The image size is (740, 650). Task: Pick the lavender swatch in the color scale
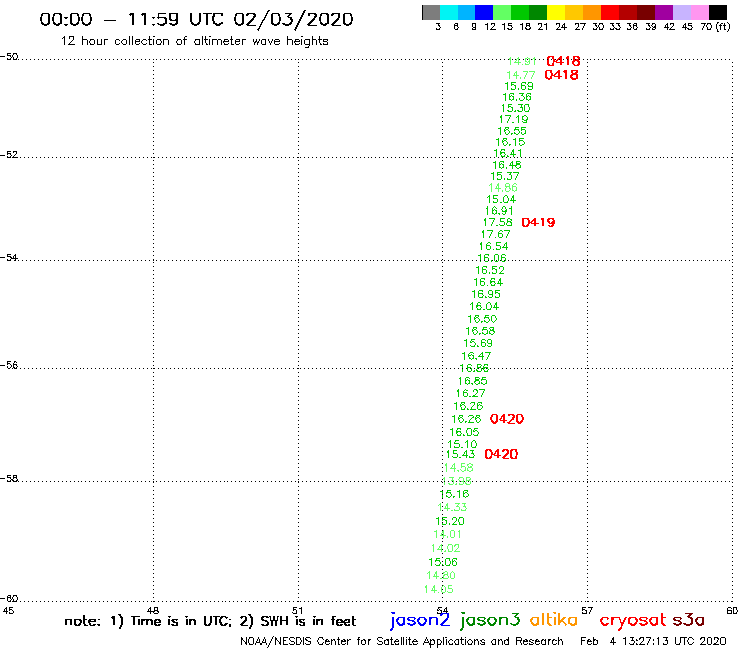681,12
